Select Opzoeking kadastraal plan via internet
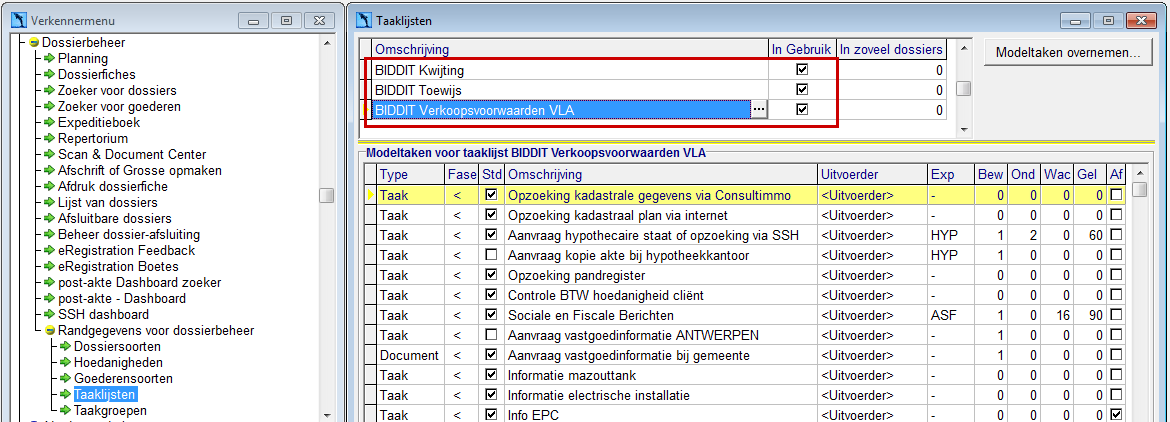1170x422 pixels. pyautogui.click(x=660, y=215)
